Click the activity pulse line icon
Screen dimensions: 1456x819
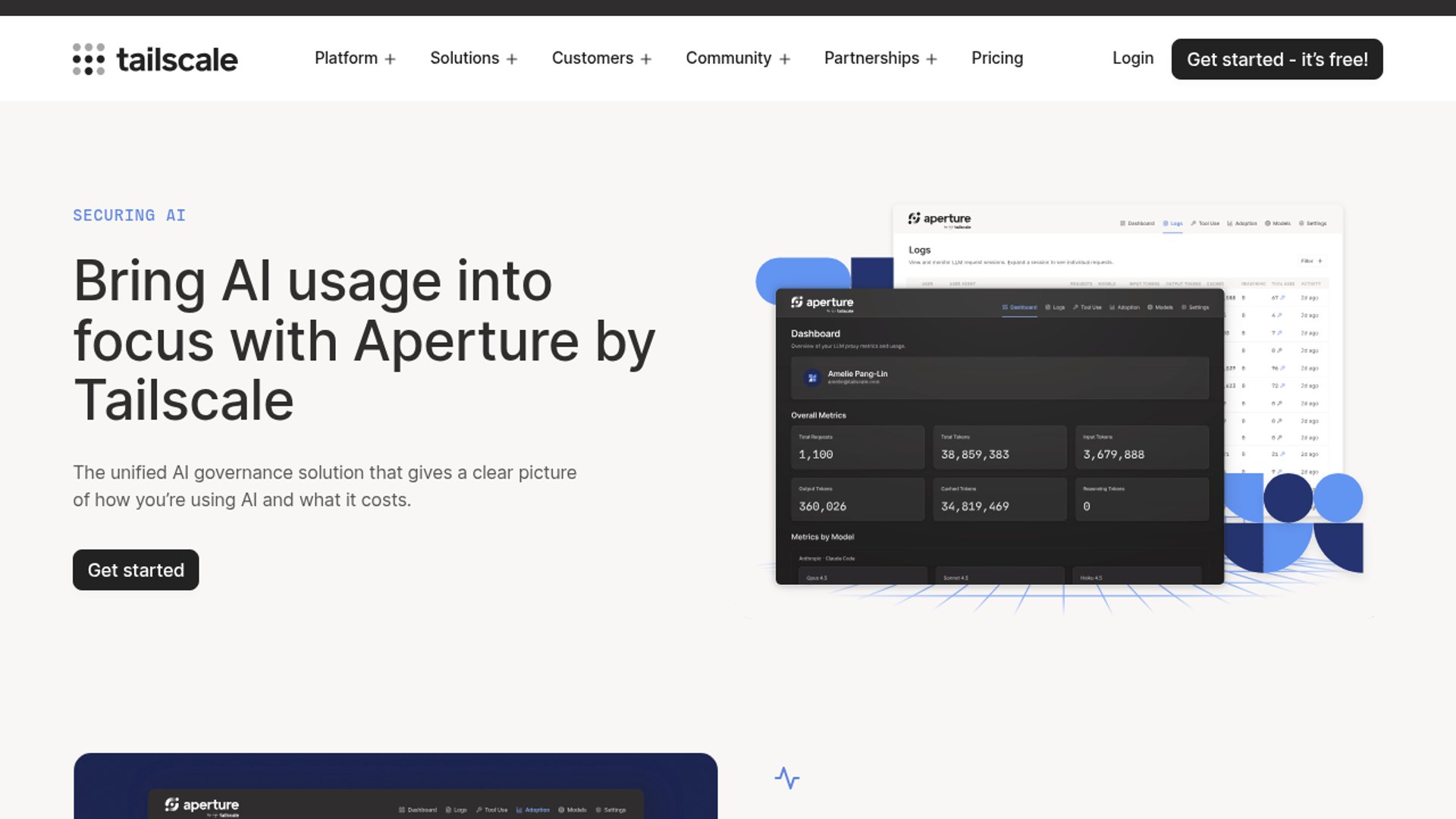[x=787, y=778]
